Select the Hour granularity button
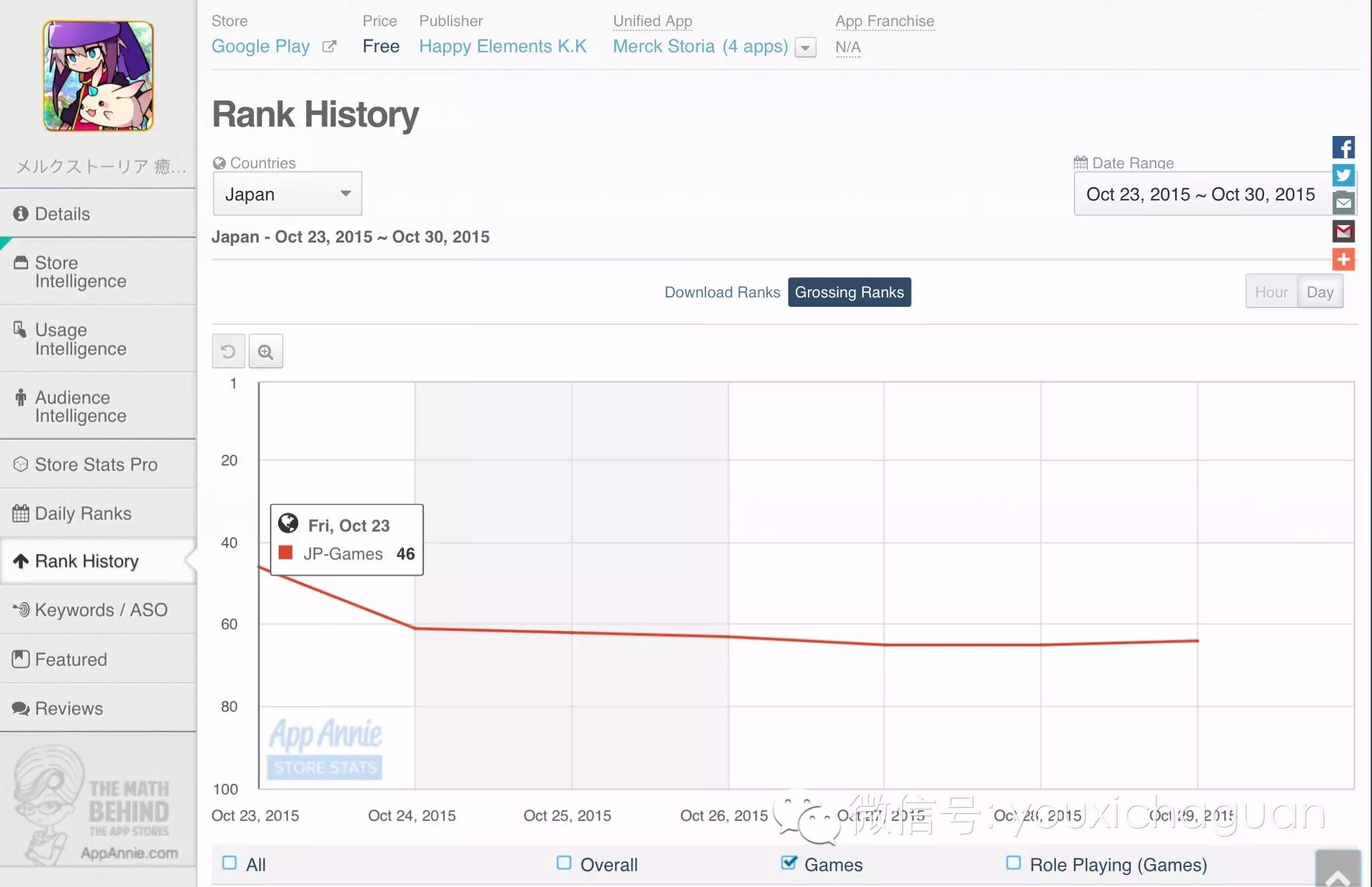 click(x=1271, y=292)
